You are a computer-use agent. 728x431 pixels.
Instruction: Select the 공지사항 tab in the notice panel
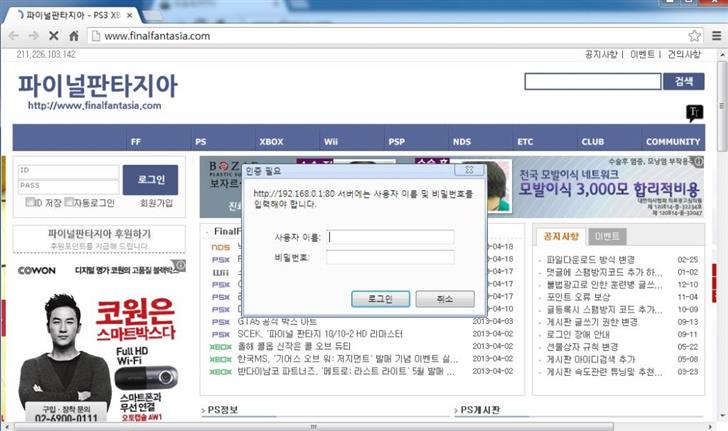pos(561,236)
